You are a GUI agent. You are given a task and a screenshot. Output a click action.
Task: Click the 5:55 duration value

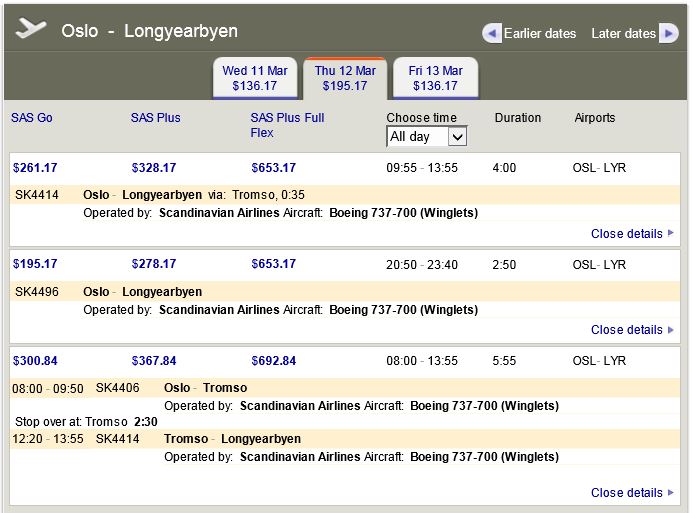[x=504, y=361]
